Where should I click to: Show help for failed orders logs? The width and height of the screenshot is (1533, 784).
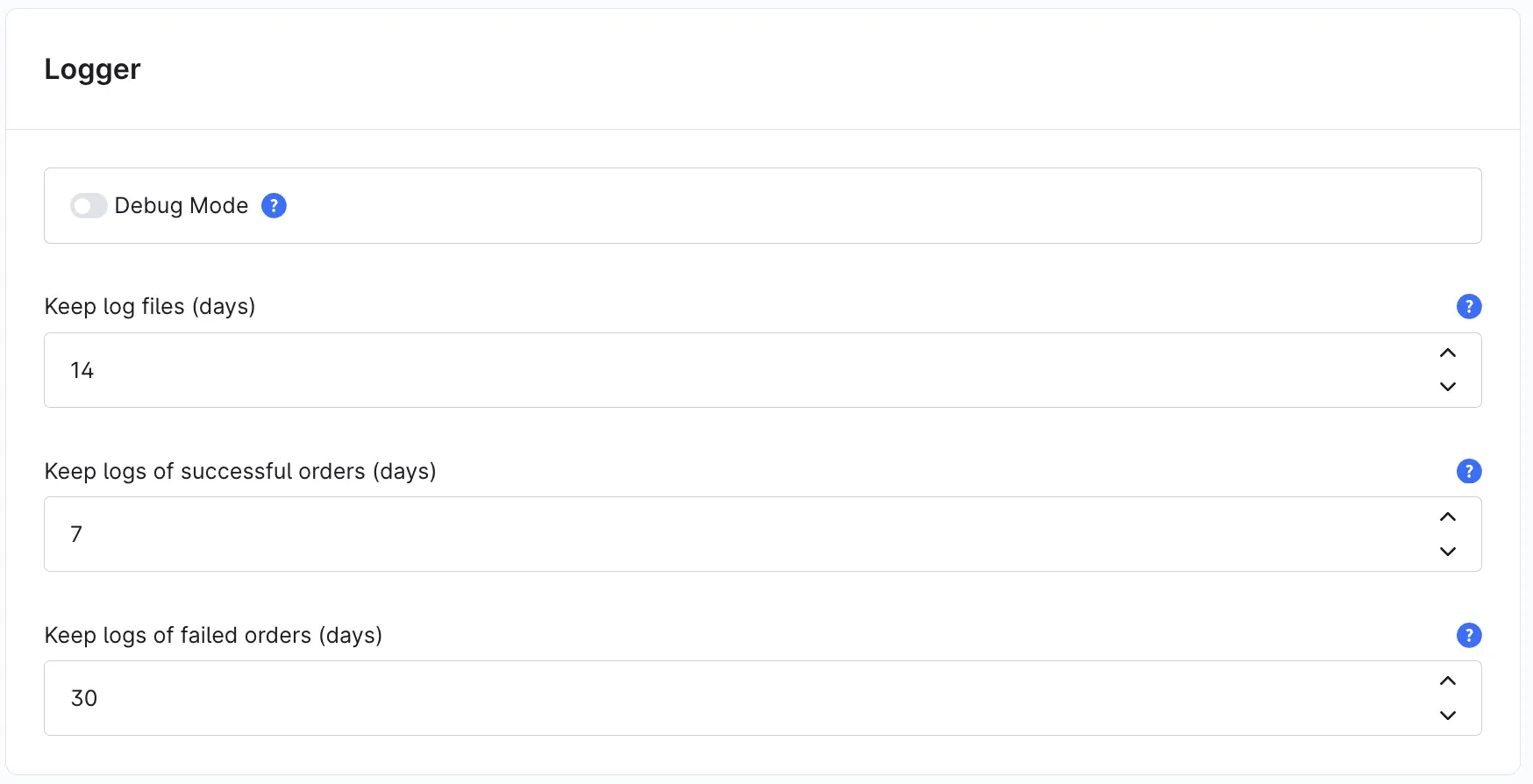click(x=1468, y=635)
